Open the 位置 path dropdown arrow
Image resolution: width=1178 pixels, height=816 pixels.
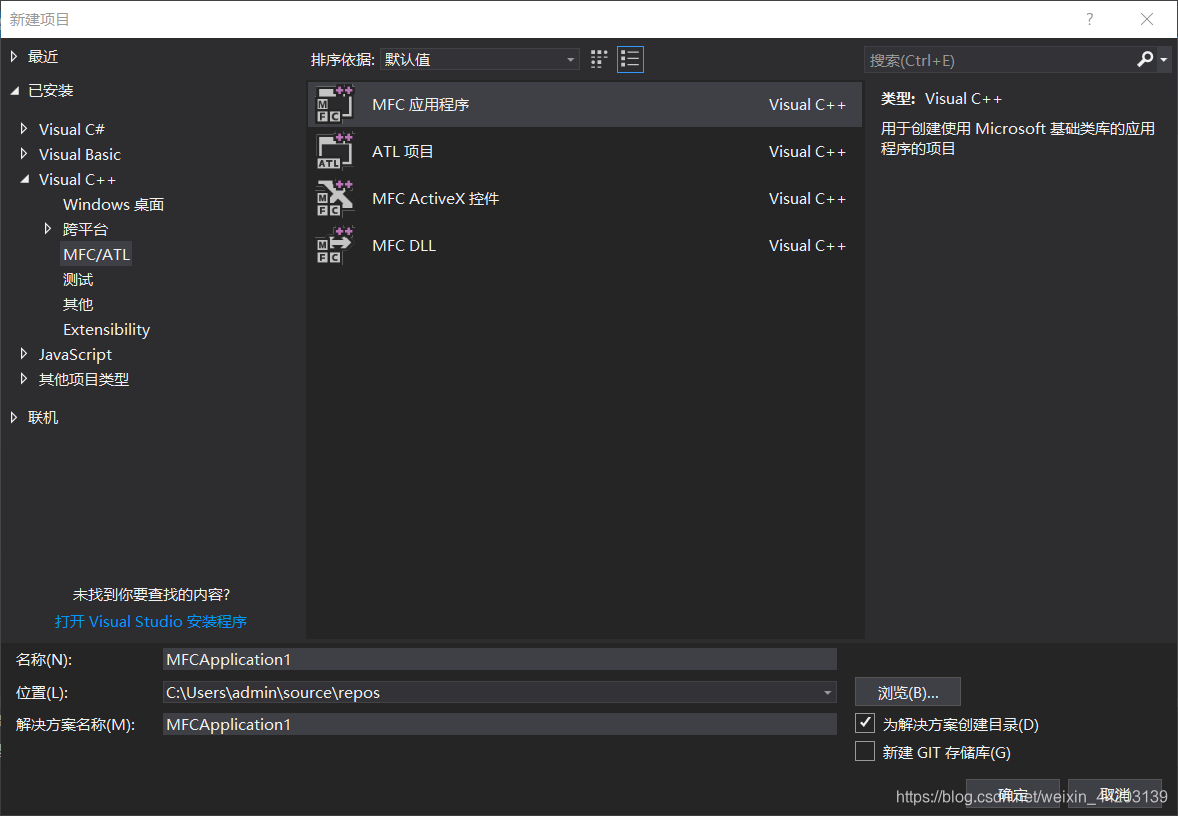[827, 692]
